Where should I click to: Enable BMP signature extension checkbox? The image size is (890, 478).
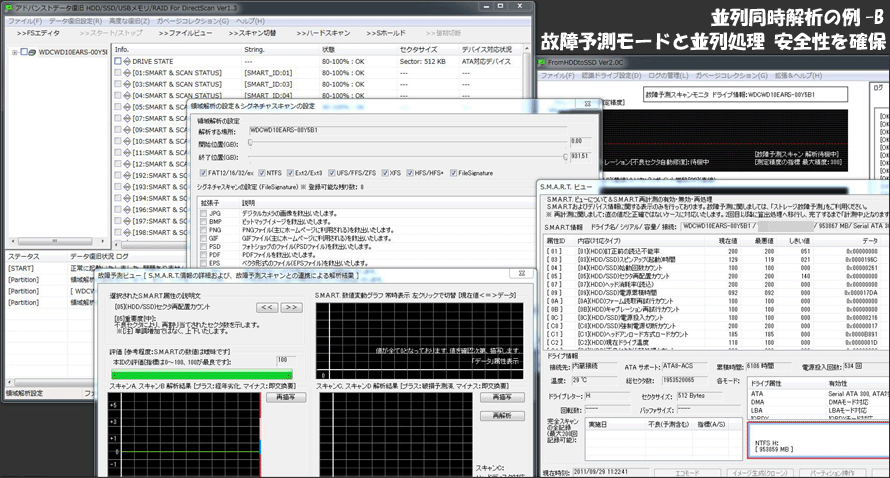click(203, 222)
